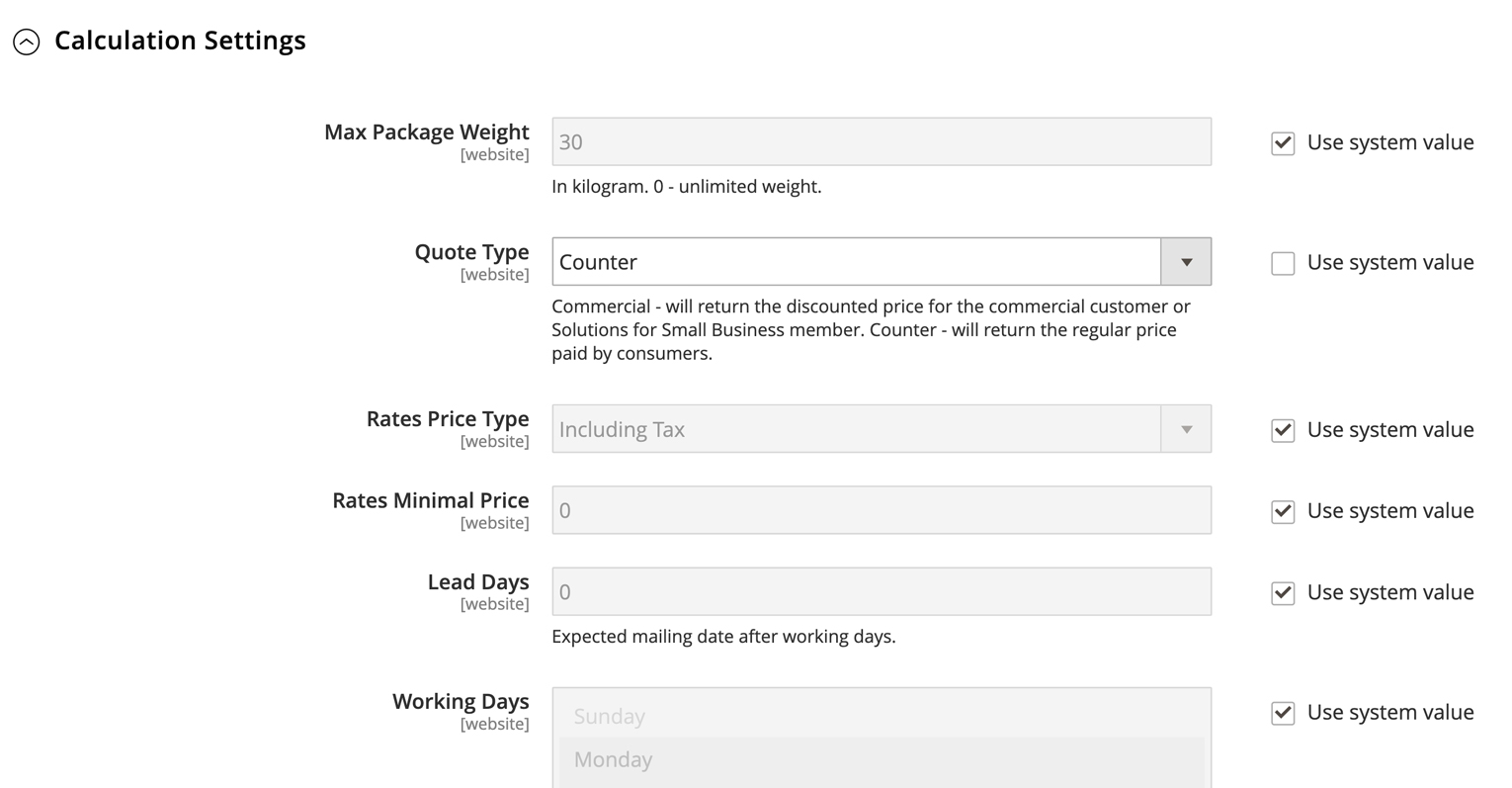Collapse section using the circled chevron icon
The height and width of the screenshot is (788, 1512).
point(27,42)
